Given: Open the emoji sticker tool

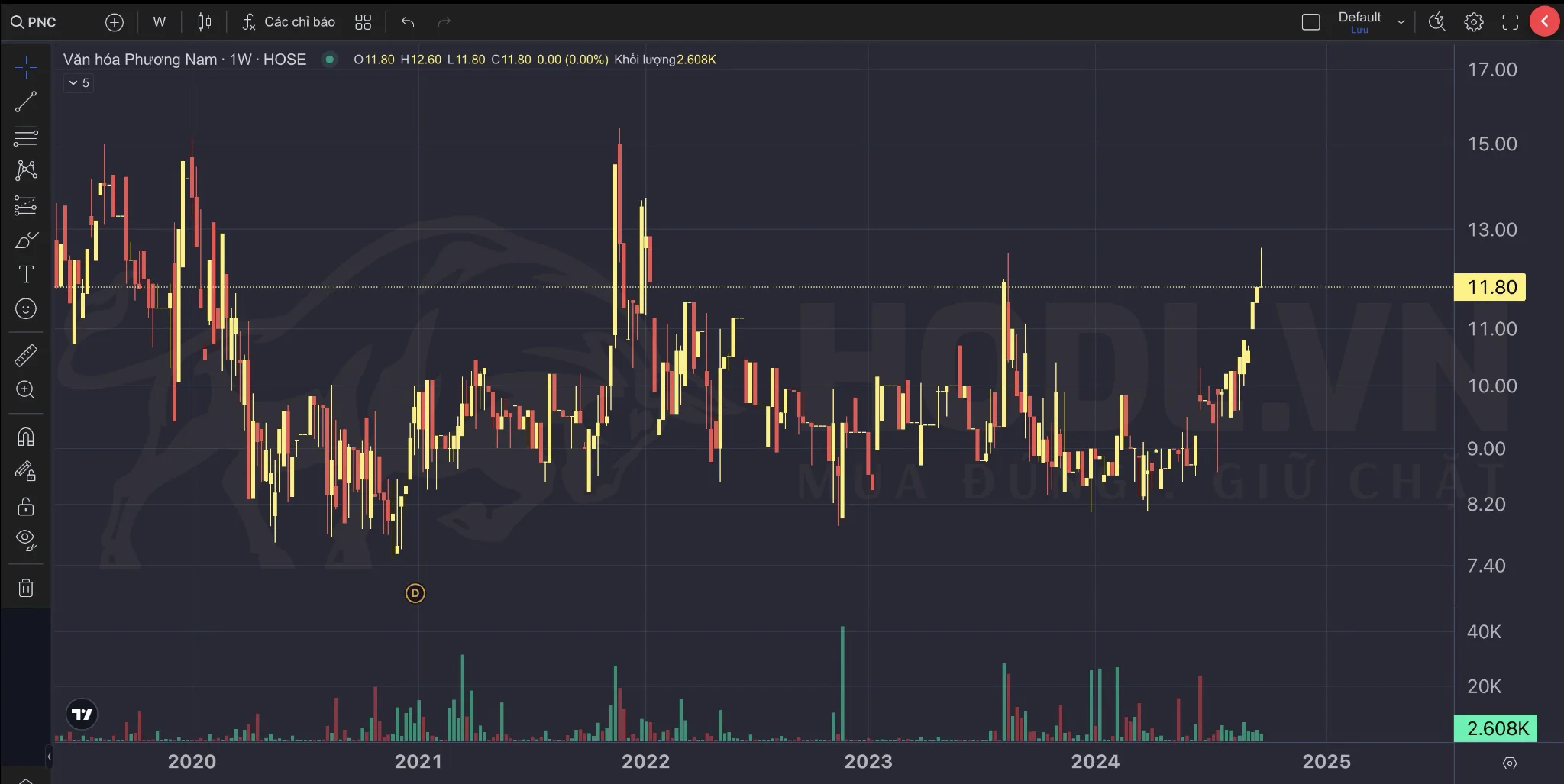Looking at the screenshot, I should tap(25, 309).
